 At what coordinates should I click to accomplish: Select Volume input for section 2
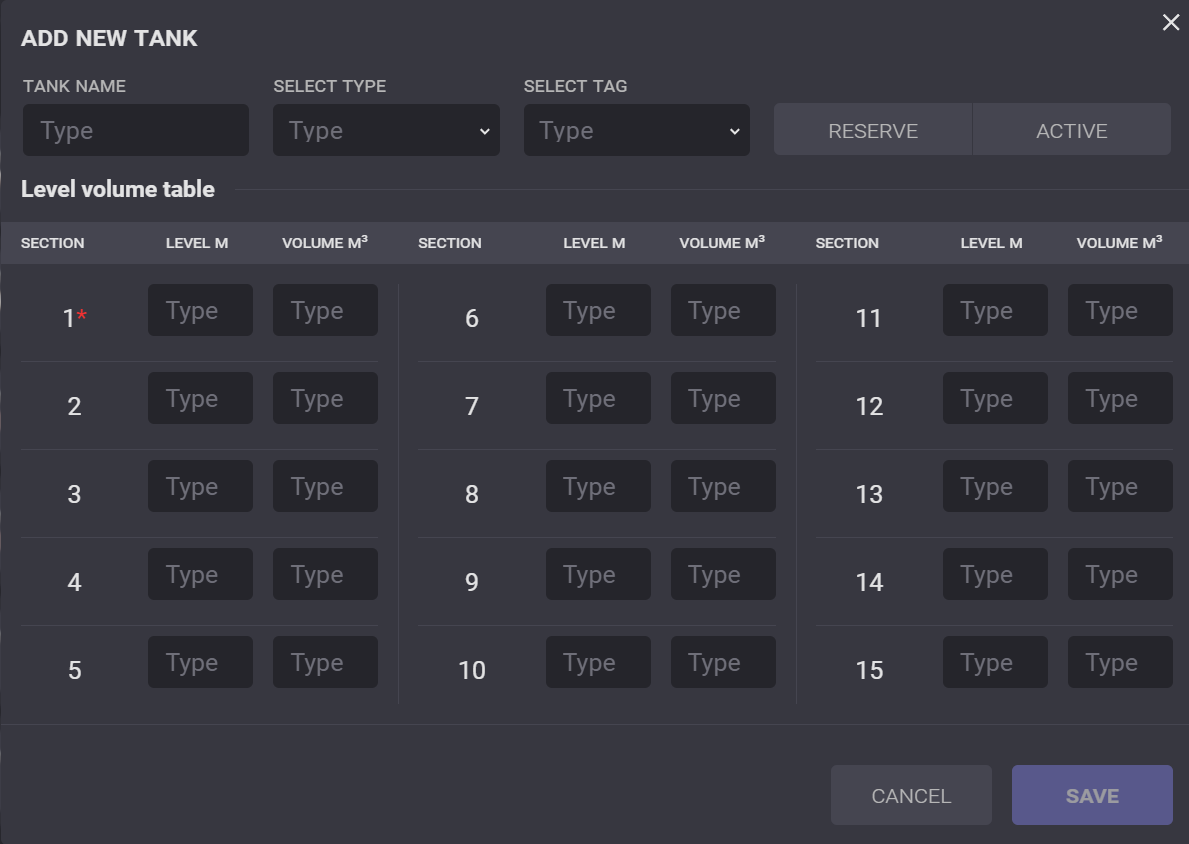tap(325, 398)
